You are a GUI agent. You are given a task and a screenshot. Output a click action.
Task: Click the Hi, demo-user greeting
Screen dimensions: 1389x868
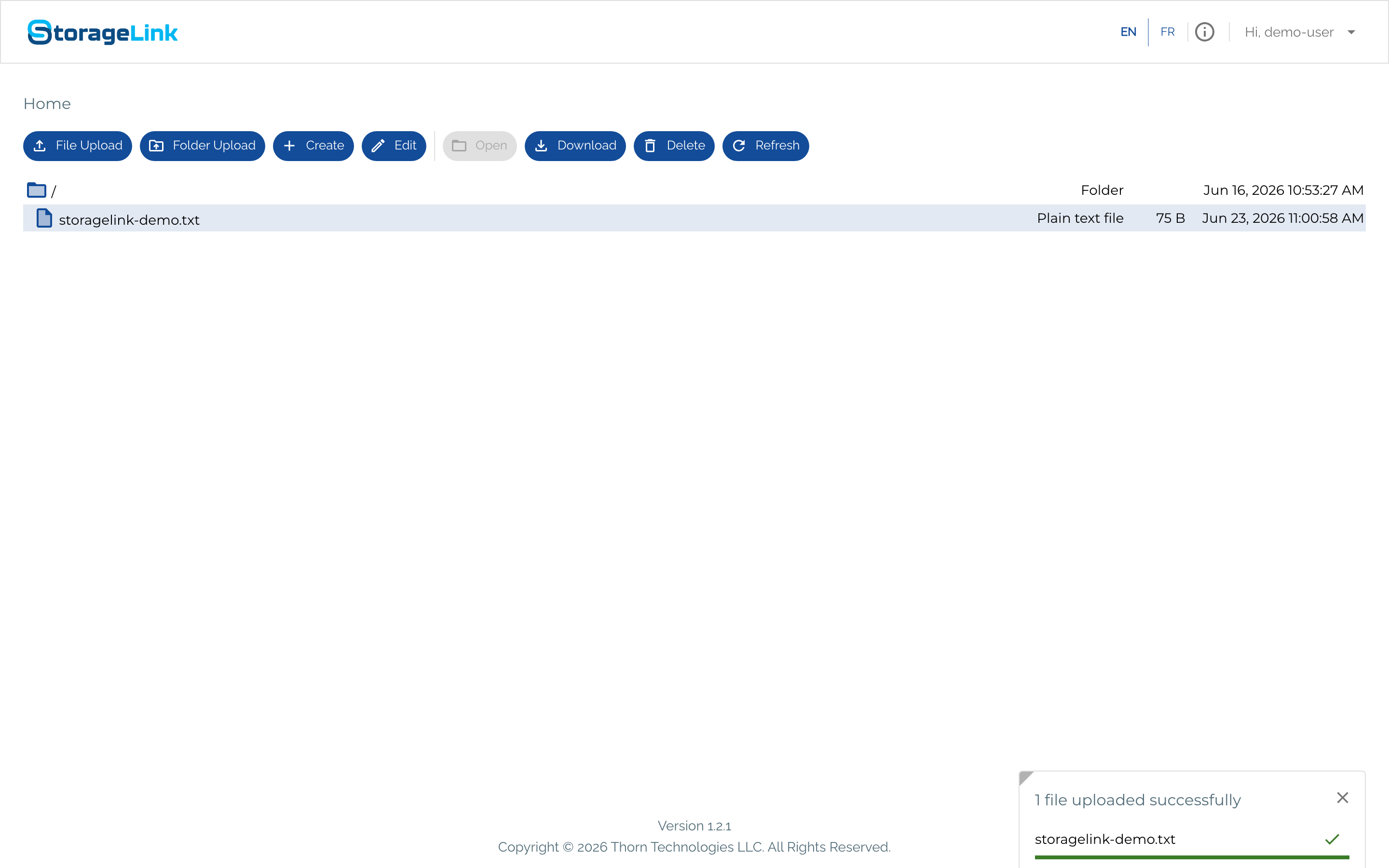pyautogui.click(x=1289, y=32)
